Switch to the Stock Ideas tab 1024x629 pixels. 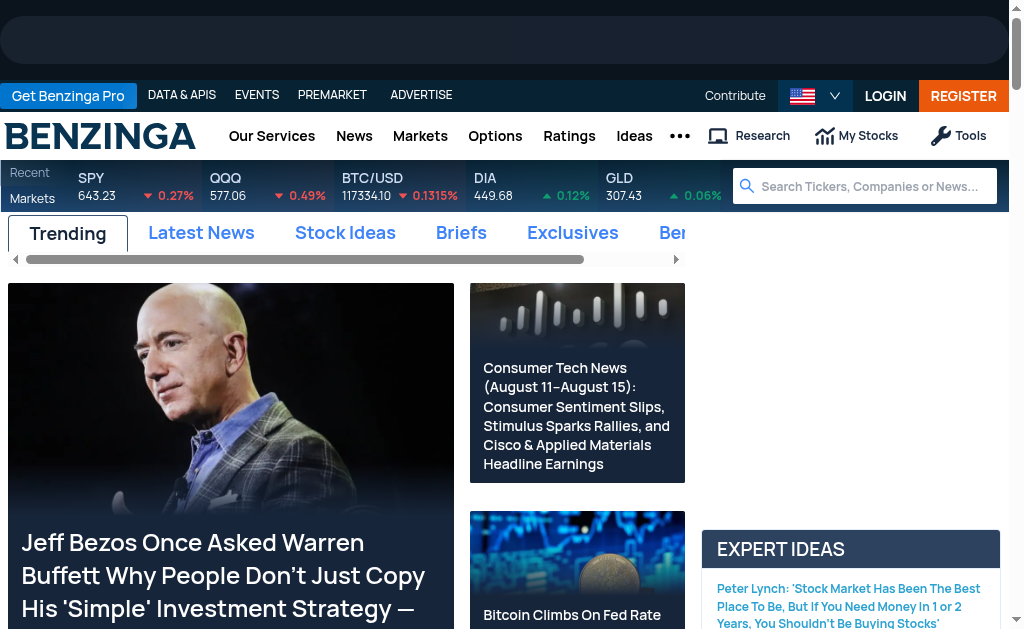tap(345, 233)
